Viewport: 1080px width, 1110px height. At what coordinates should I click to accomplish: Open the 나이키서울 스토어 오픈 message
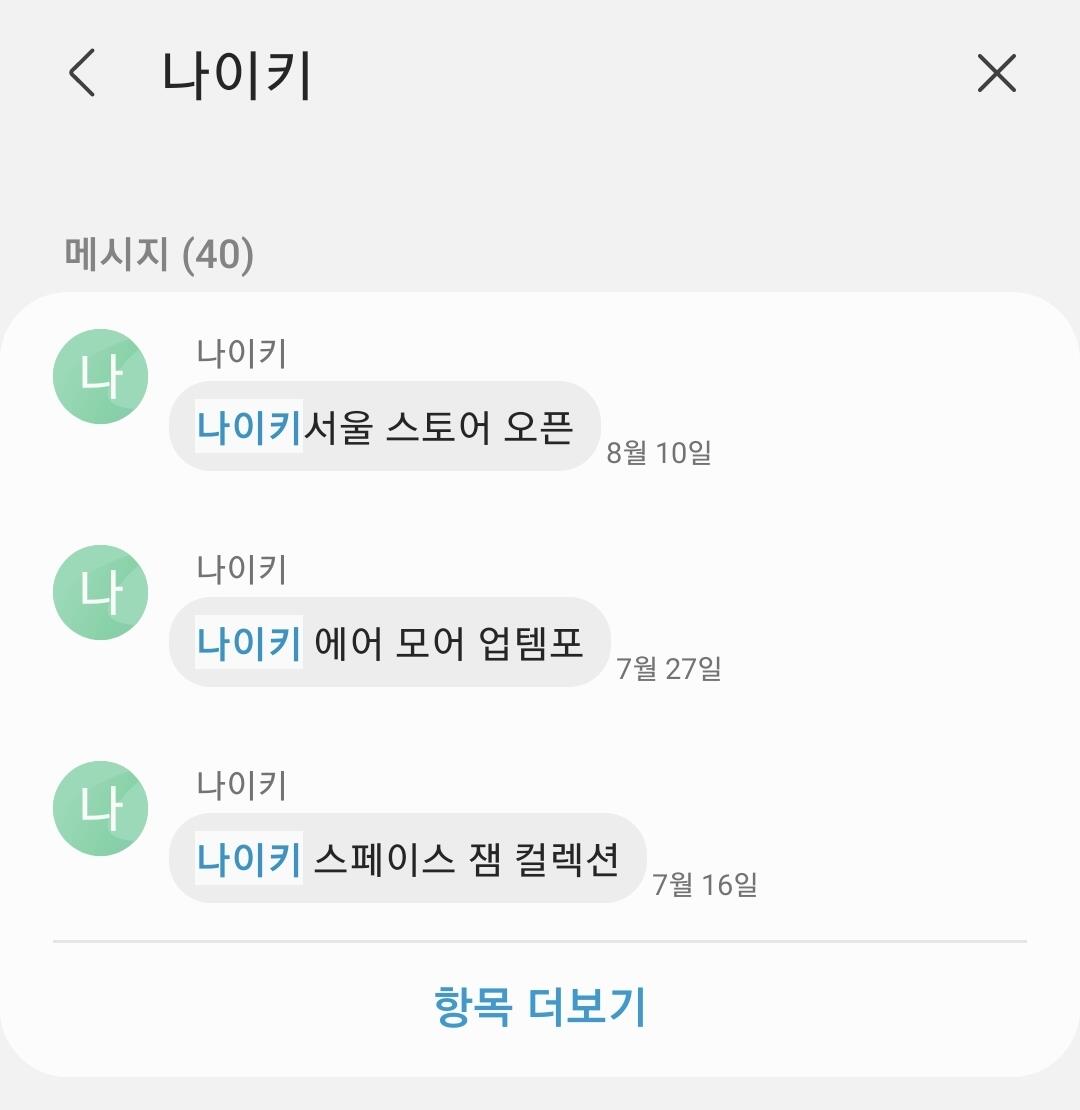[x=385, y=426]
